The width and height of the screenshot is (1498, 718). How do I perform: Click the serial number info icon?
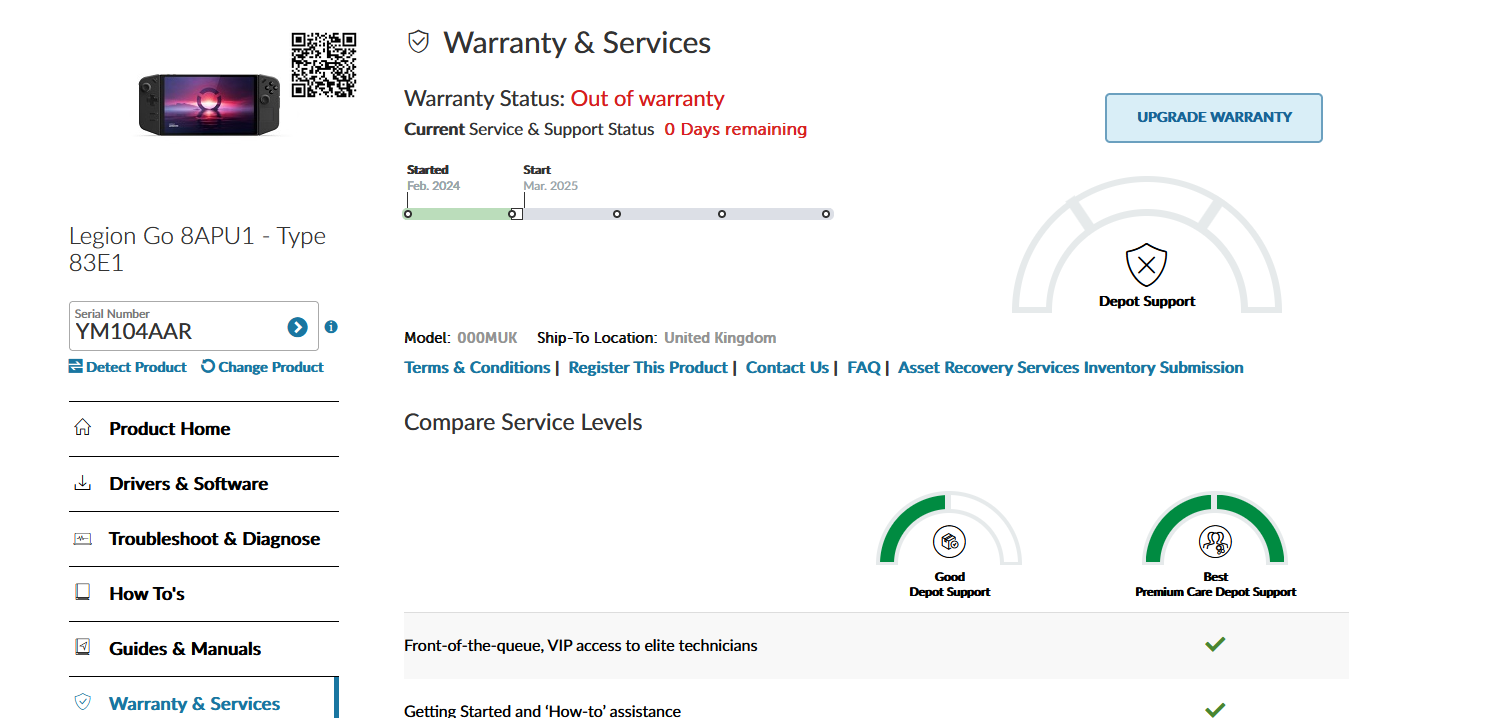[x=331, y=327]
